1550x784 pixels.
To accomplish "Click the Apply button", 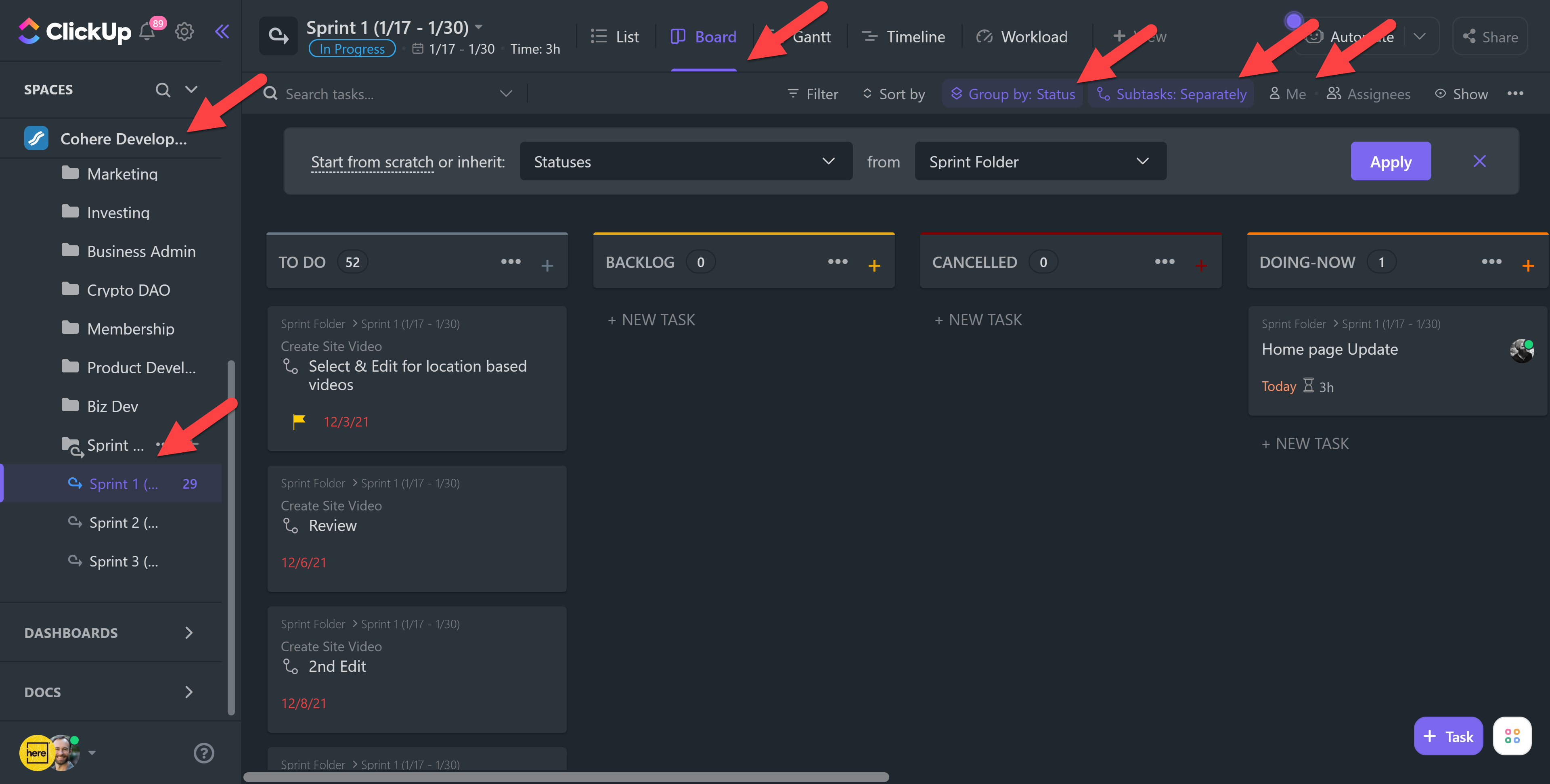I will point(1390,161).
